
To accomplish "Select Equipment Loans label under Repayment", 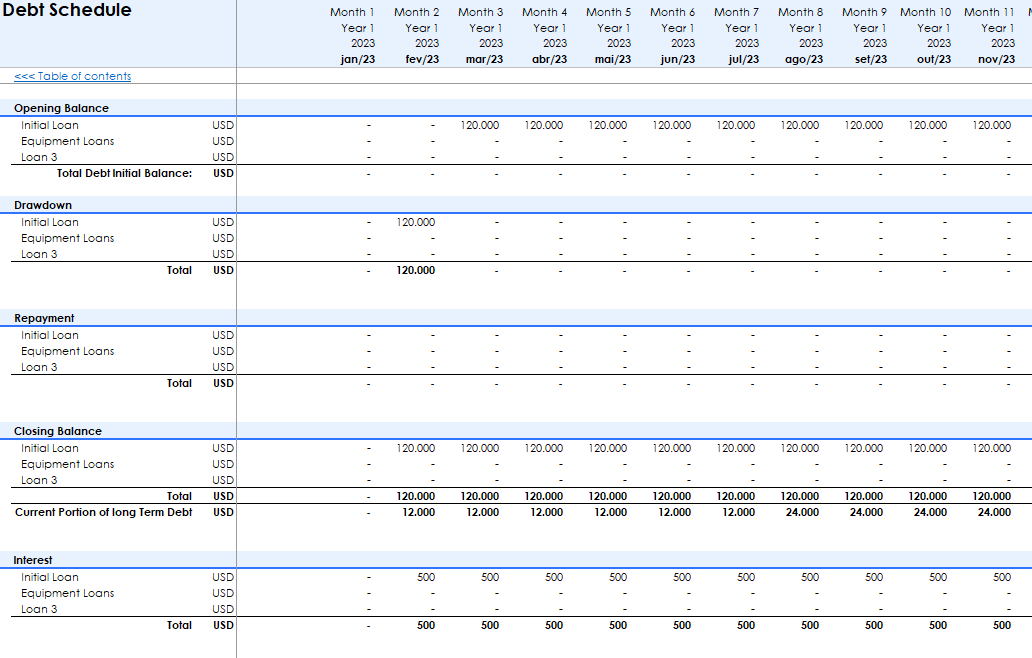I will [67, 351].
